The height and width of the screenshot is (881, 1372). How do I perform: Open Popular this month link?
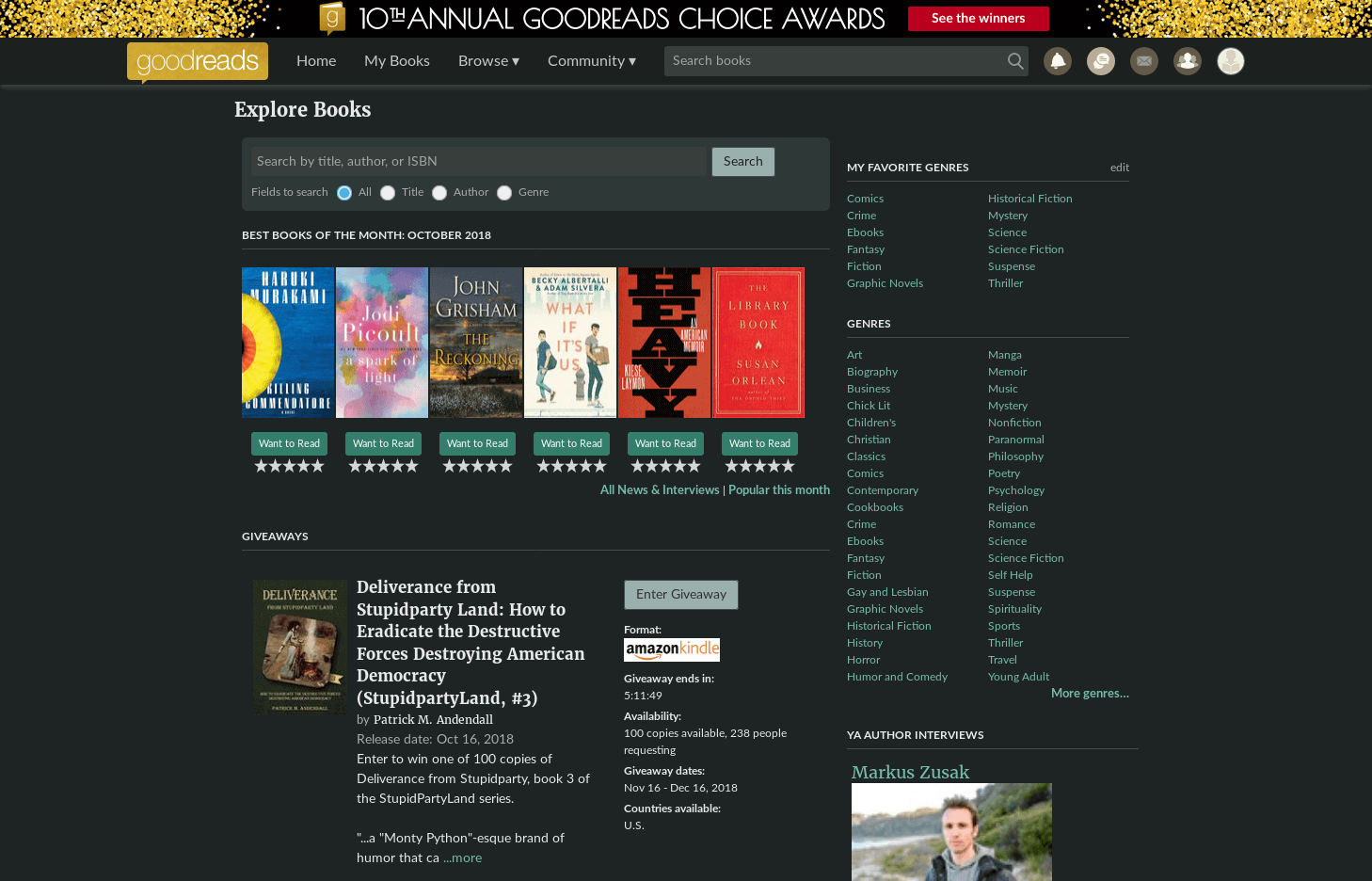coord(779,490)
